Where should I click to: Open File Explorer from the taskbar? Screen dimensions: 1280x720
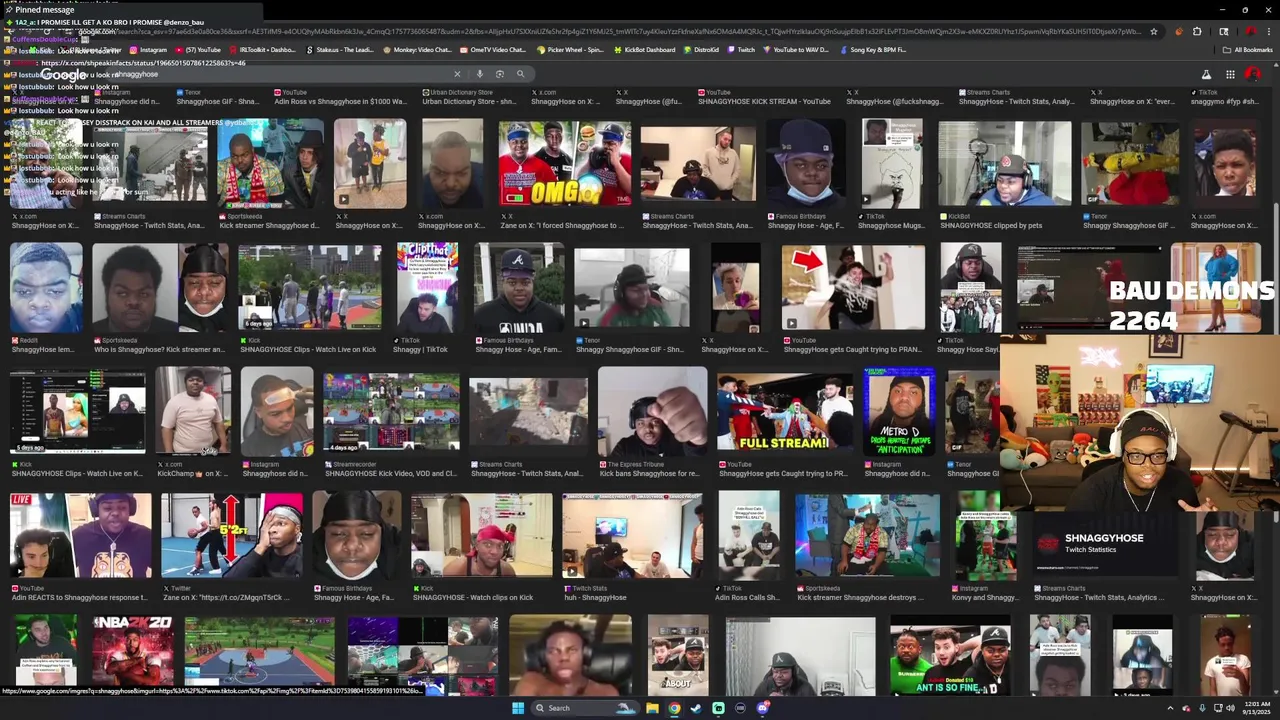pyautogui.click(x=652, y=708)
